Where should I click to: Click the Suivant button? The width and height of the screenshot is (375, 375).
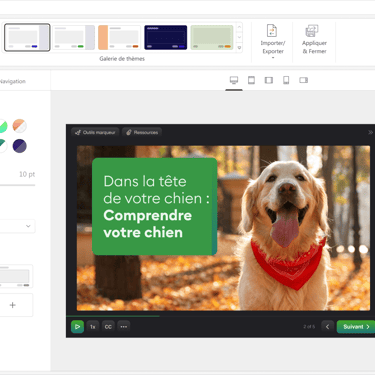[356, 327]
